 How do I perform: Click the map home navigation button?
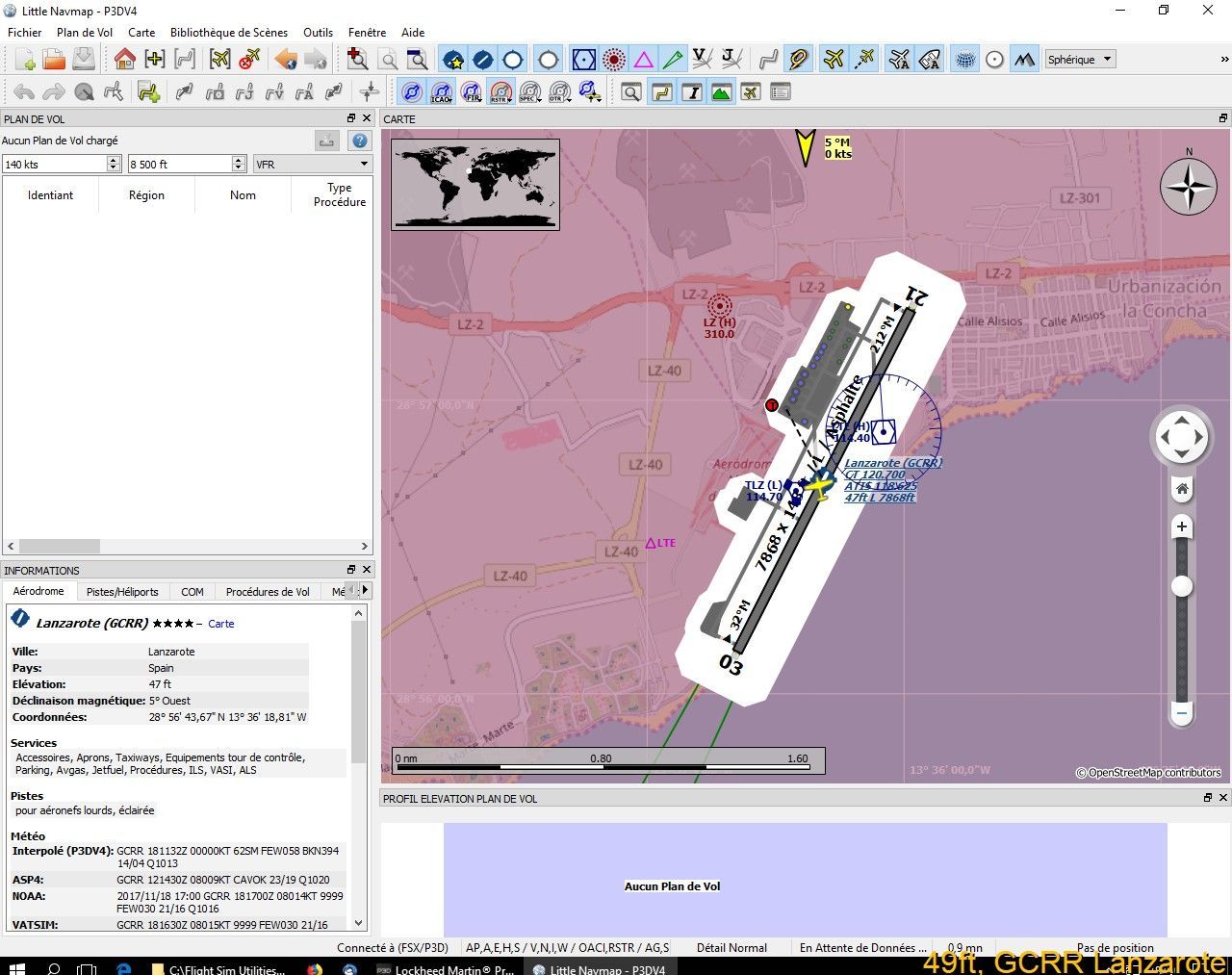[1182, 489]
